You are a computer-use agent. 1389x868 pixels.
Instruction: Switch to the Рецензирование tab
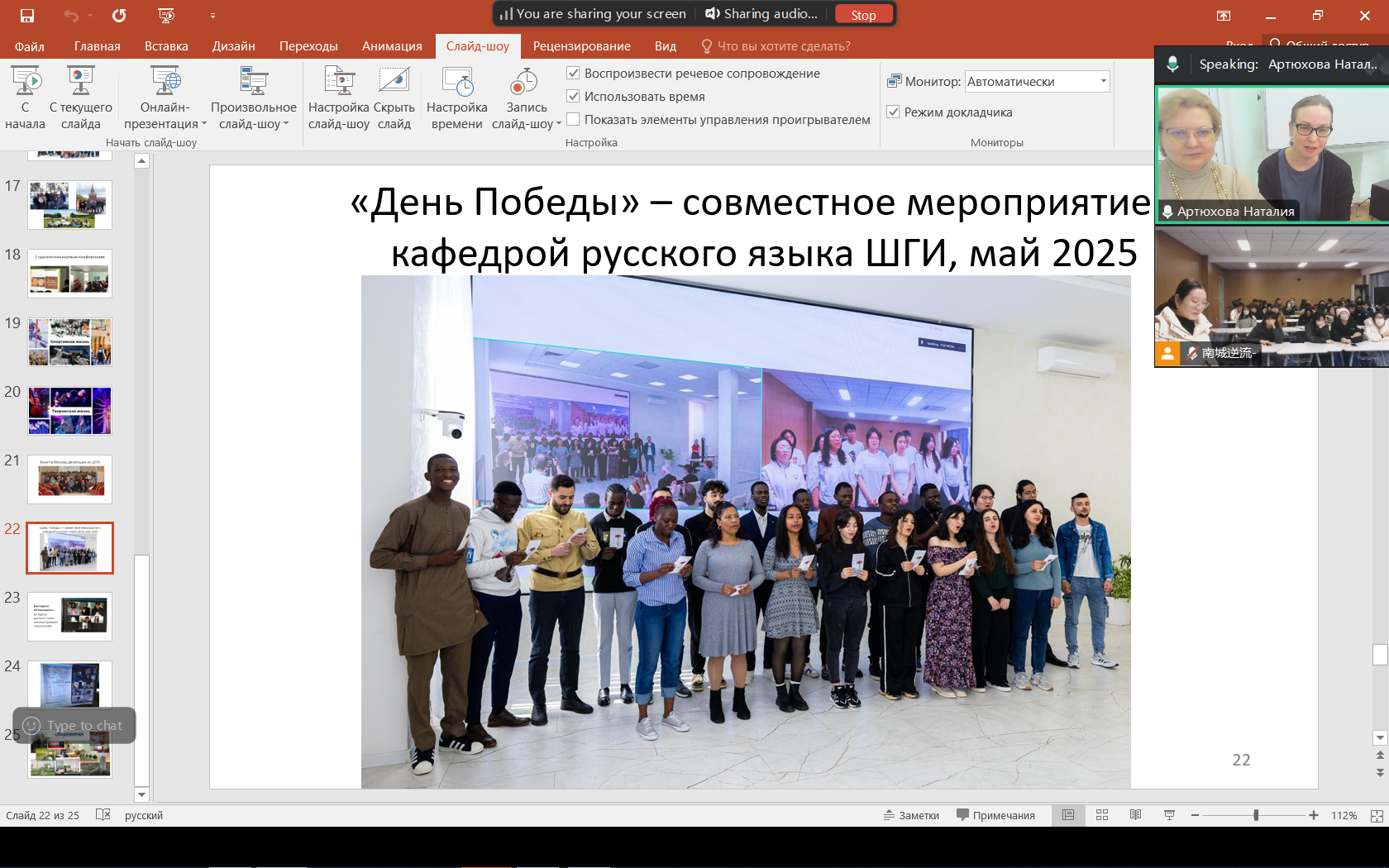click(x=581, y=46)
